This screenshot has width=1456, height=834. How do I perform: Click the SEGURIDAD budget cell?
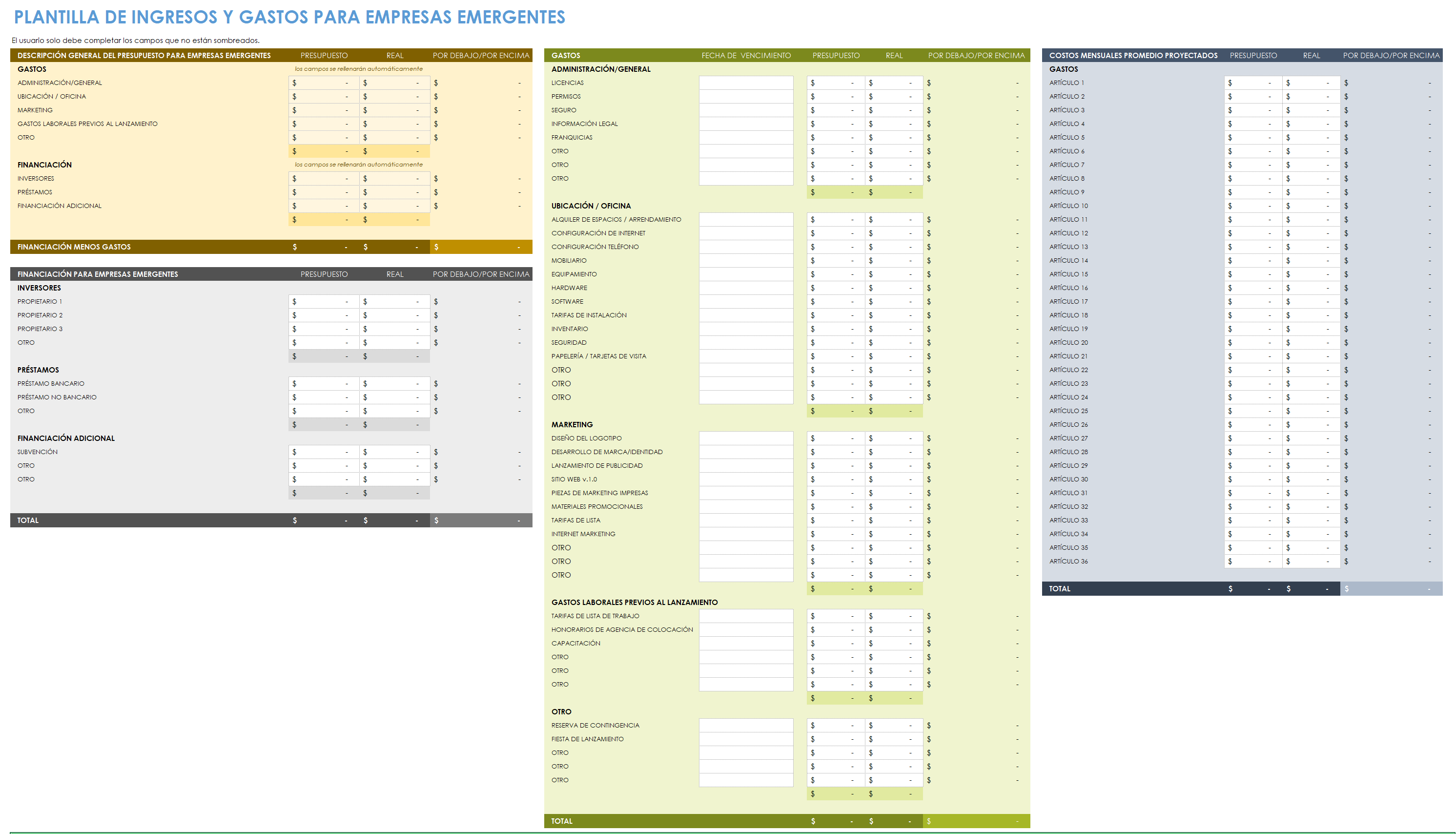[x=836, y=343]
